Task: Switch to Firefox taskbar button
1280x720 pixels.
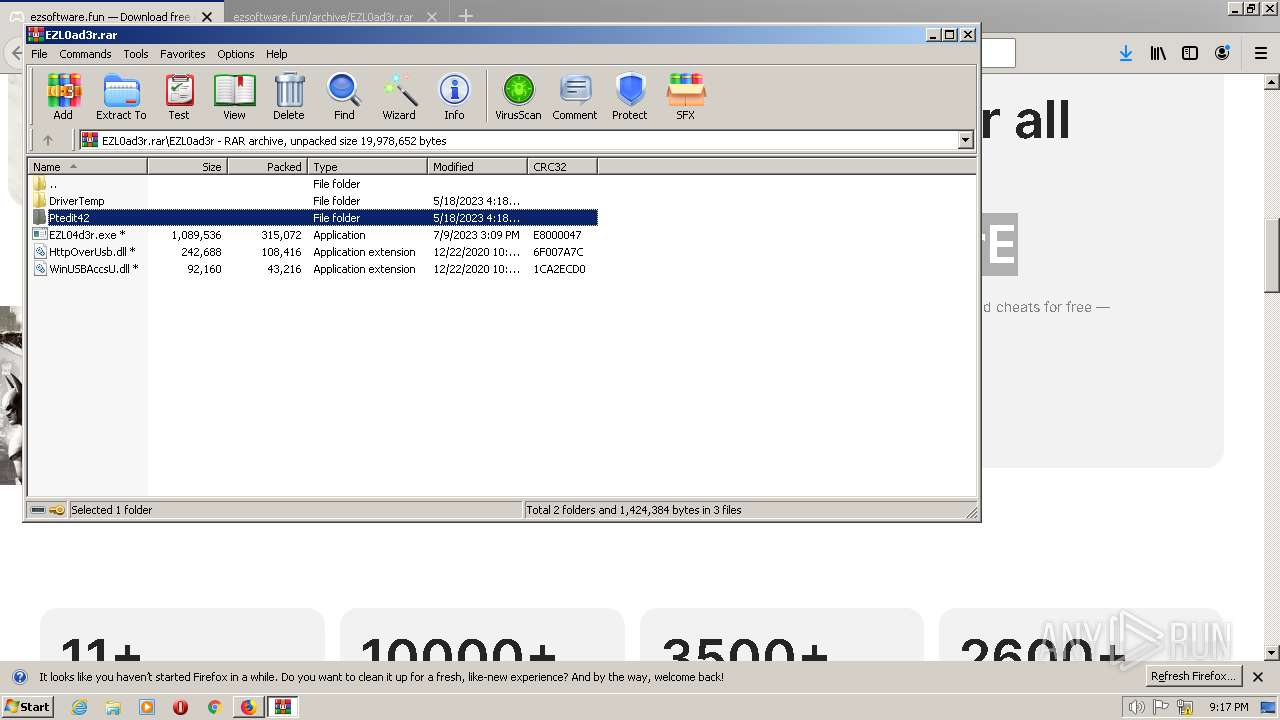Action: pos(248,707)
